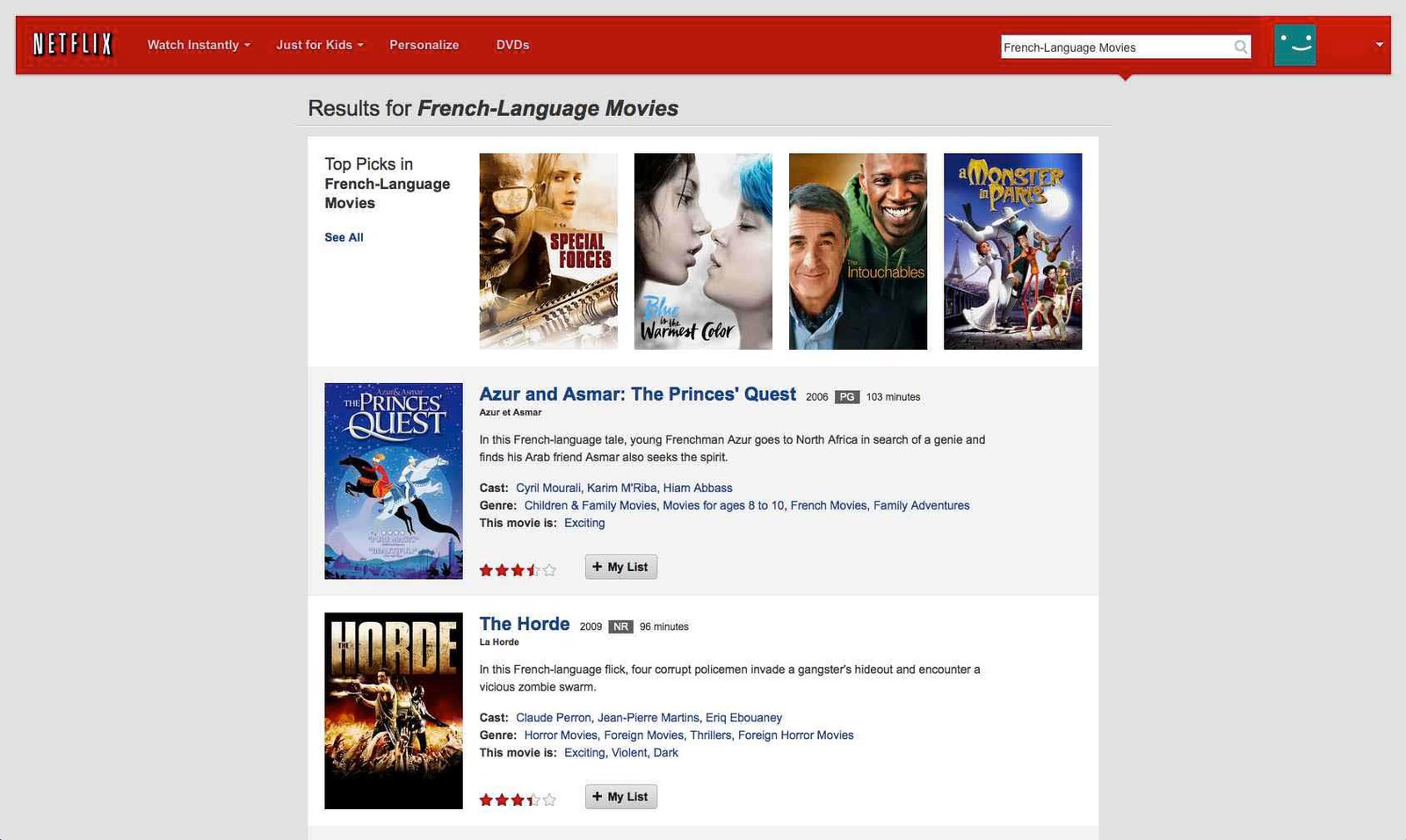Rate The Horde with the fifth star
Viewport: 1406px width, 840px height.
point(549,800)
